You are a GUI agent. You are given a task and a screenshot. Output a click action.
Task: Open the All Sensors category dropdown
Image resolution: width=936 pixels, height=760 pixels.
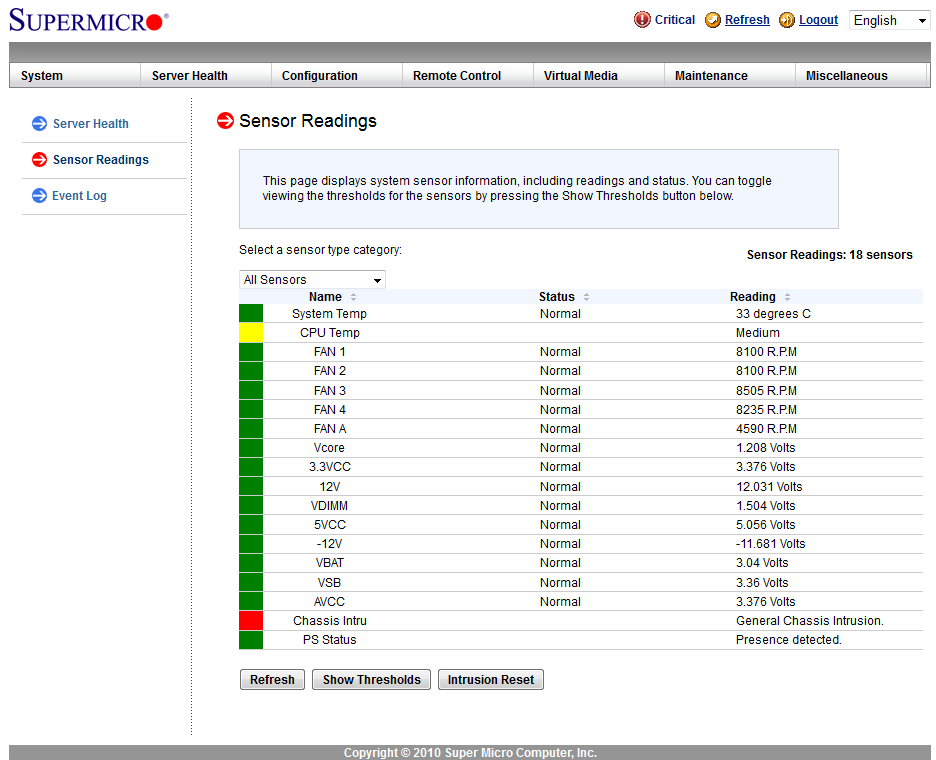click(312, 279)
